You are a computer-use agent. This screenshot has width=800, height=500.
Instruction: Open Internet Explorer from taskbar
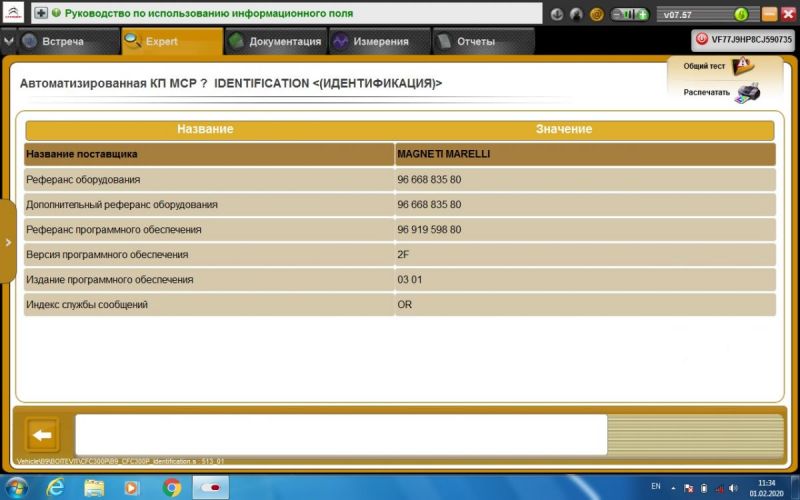[56, 487]
